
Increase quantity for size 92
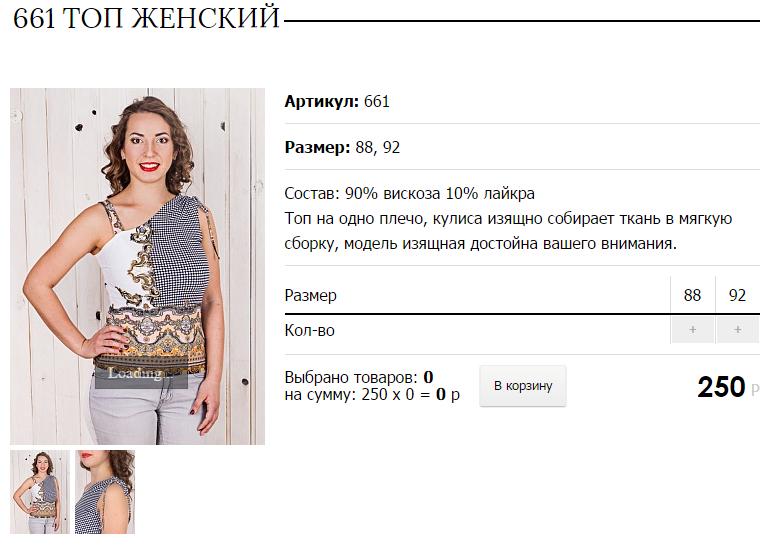(x=738, y=330)
